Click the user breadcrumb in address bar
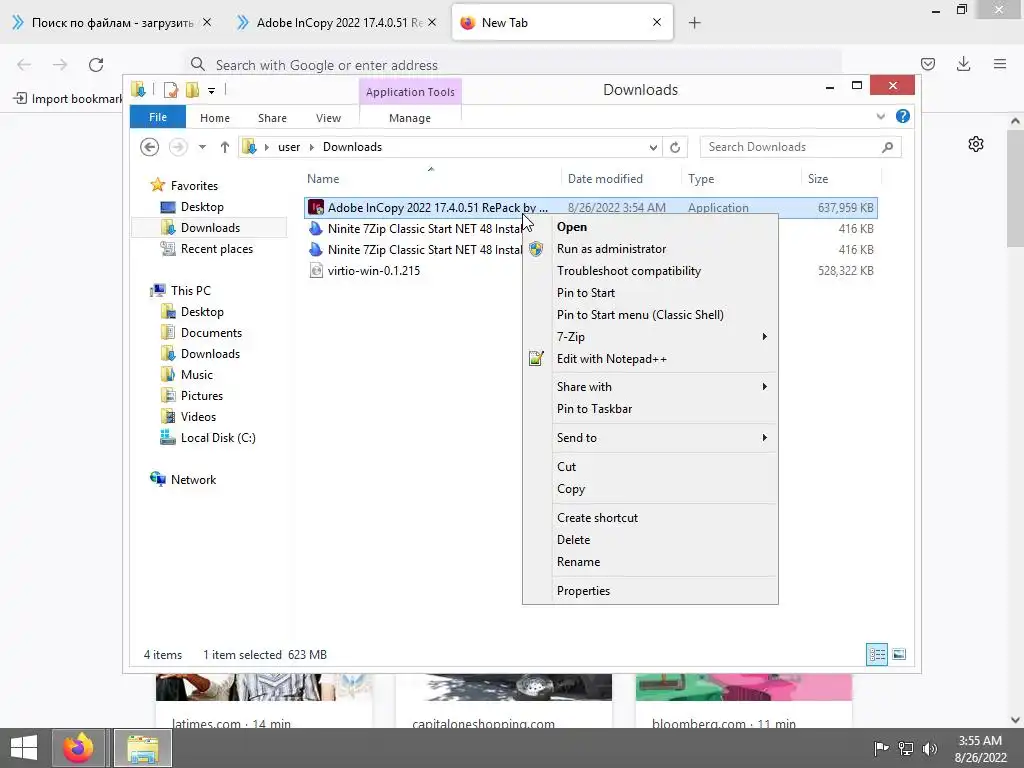The image size is (1024, 768). (289, 147)
